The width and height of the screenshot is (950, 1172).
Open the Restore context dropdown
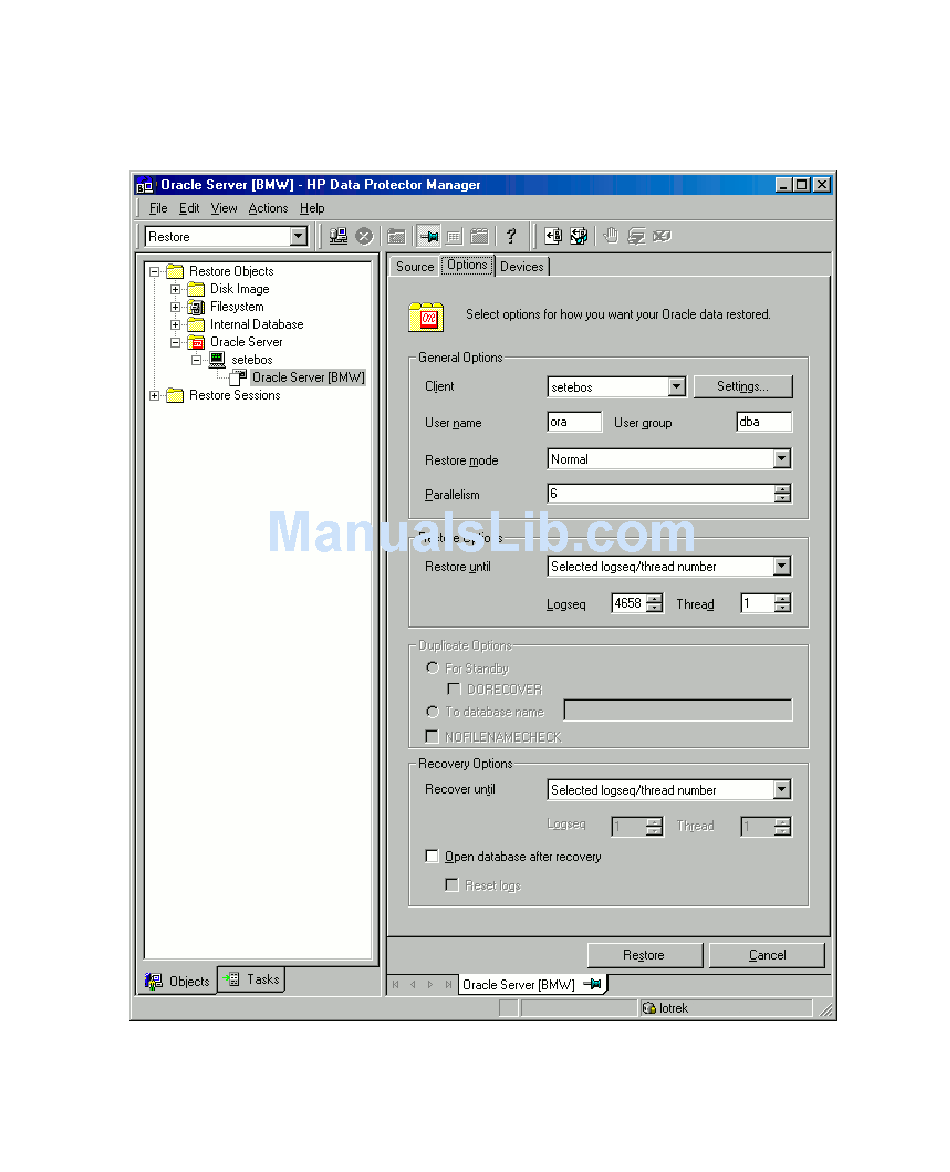pos(299,236)
